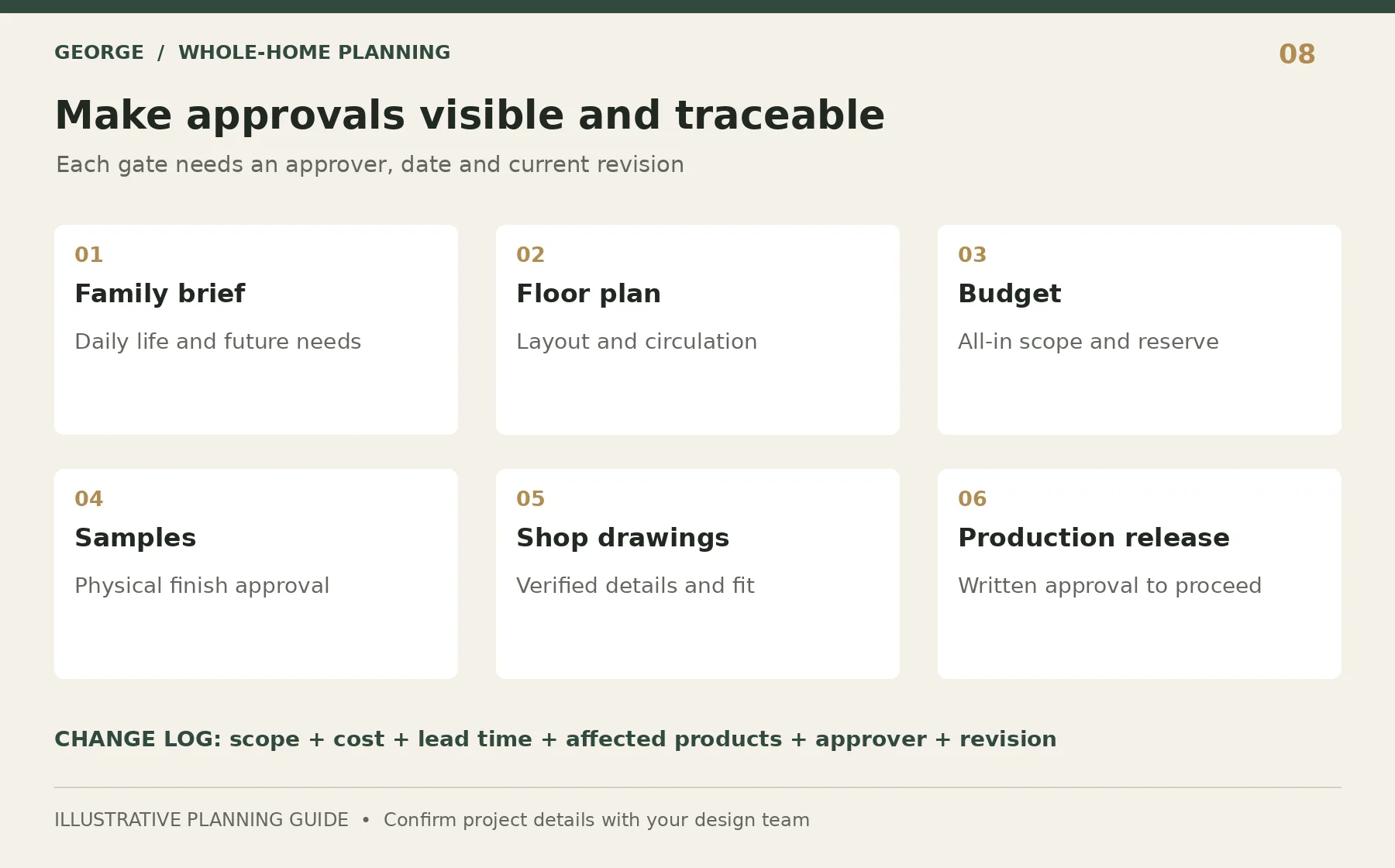The image size is (1395, 868).
Task: Click the number 04 above Samples
Action: 88,499
